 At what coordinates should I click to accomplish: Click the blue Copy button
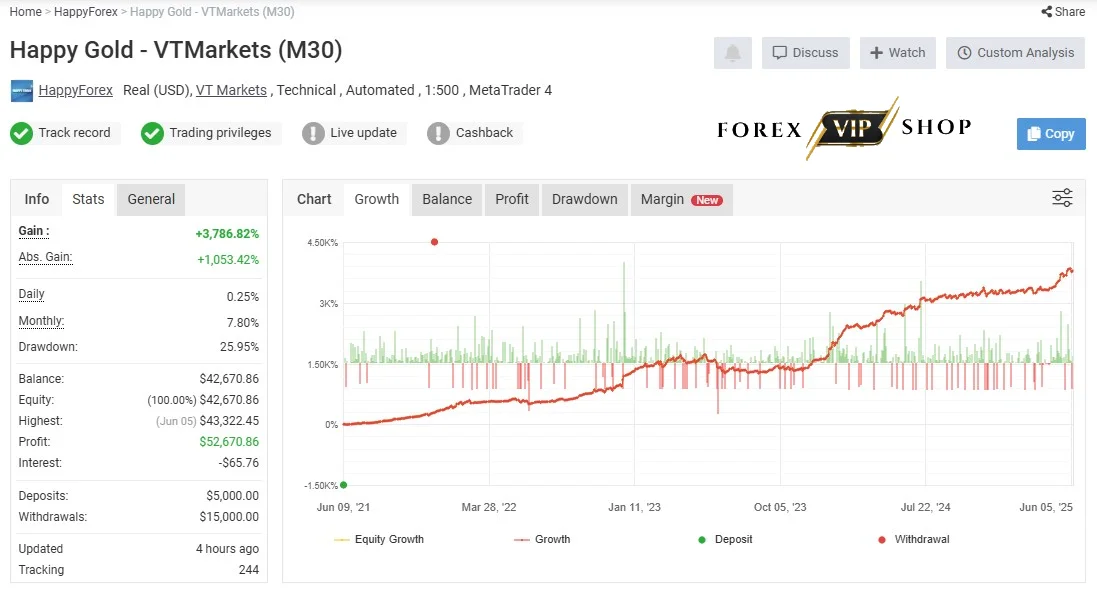pyautogui.click(x=1051, y=134)
